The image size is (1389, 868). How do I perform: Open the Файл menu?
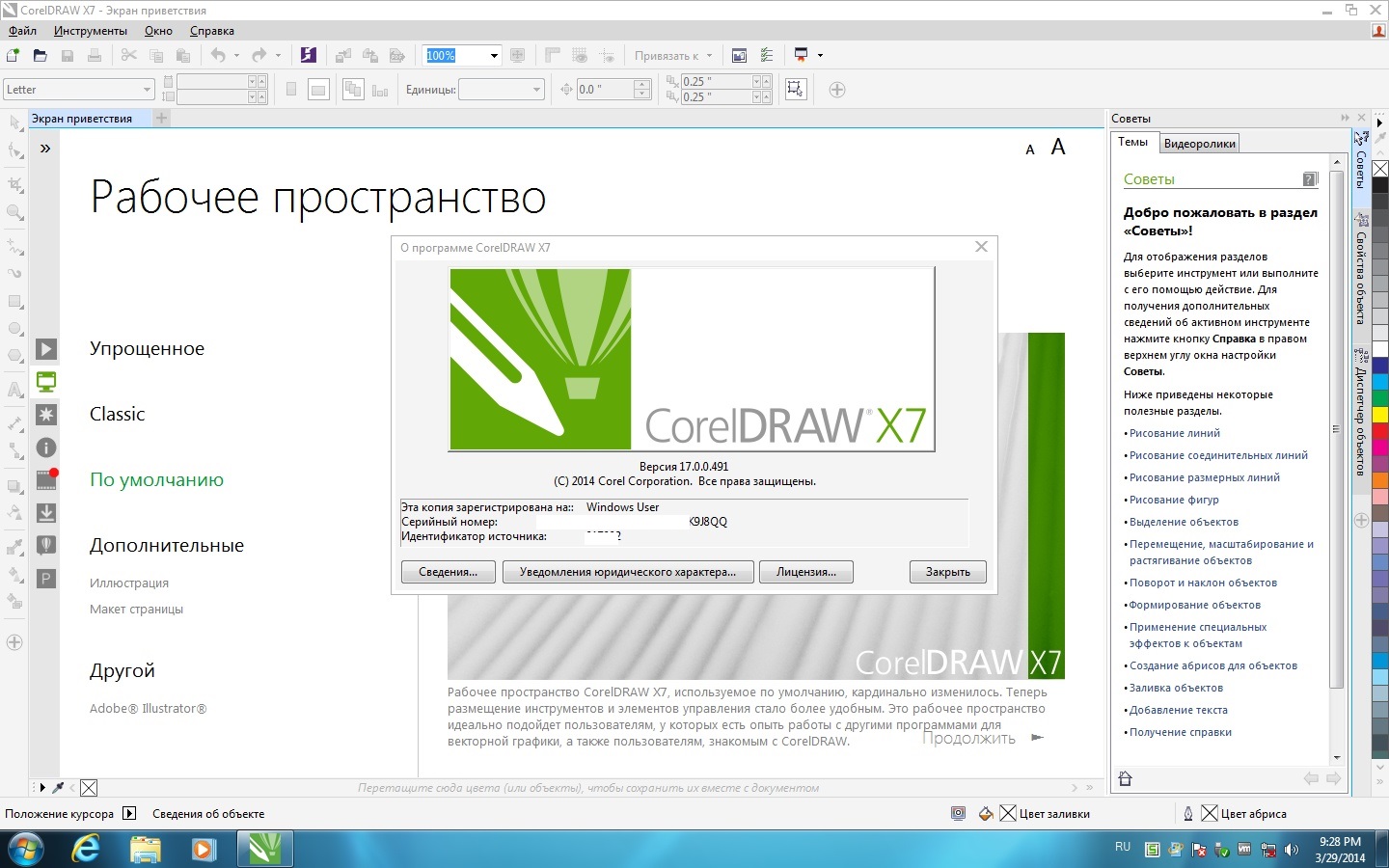22,31
